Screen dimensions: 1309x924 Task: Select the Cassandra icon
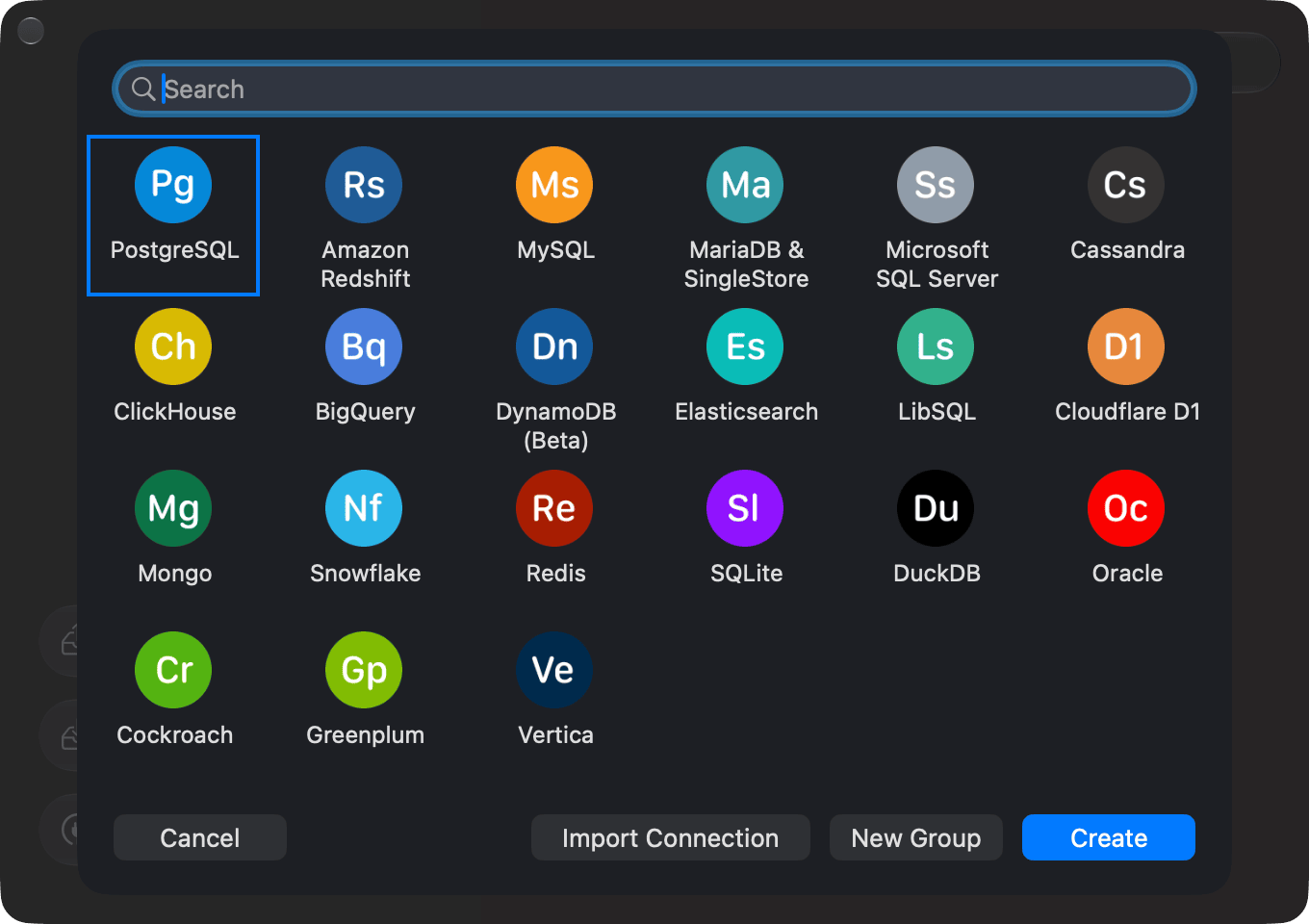1126,185
